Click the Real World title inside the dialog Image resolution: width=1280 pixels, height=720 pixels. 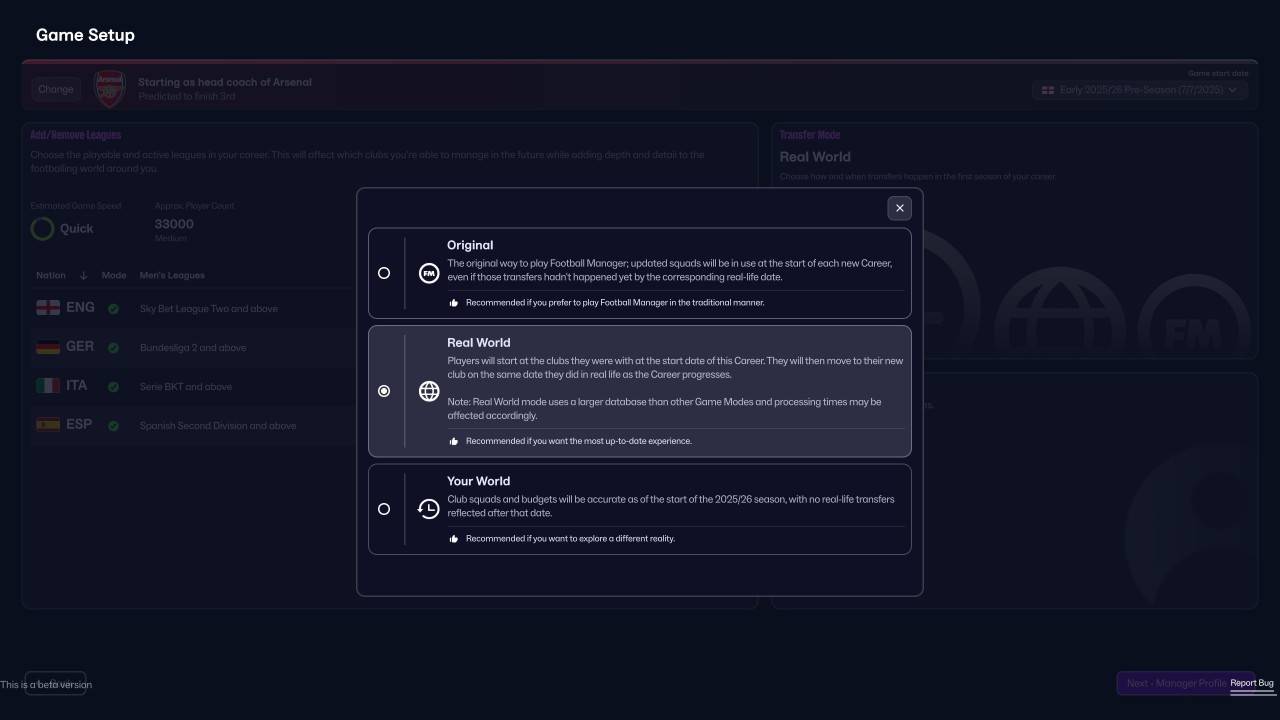point(479,342)
